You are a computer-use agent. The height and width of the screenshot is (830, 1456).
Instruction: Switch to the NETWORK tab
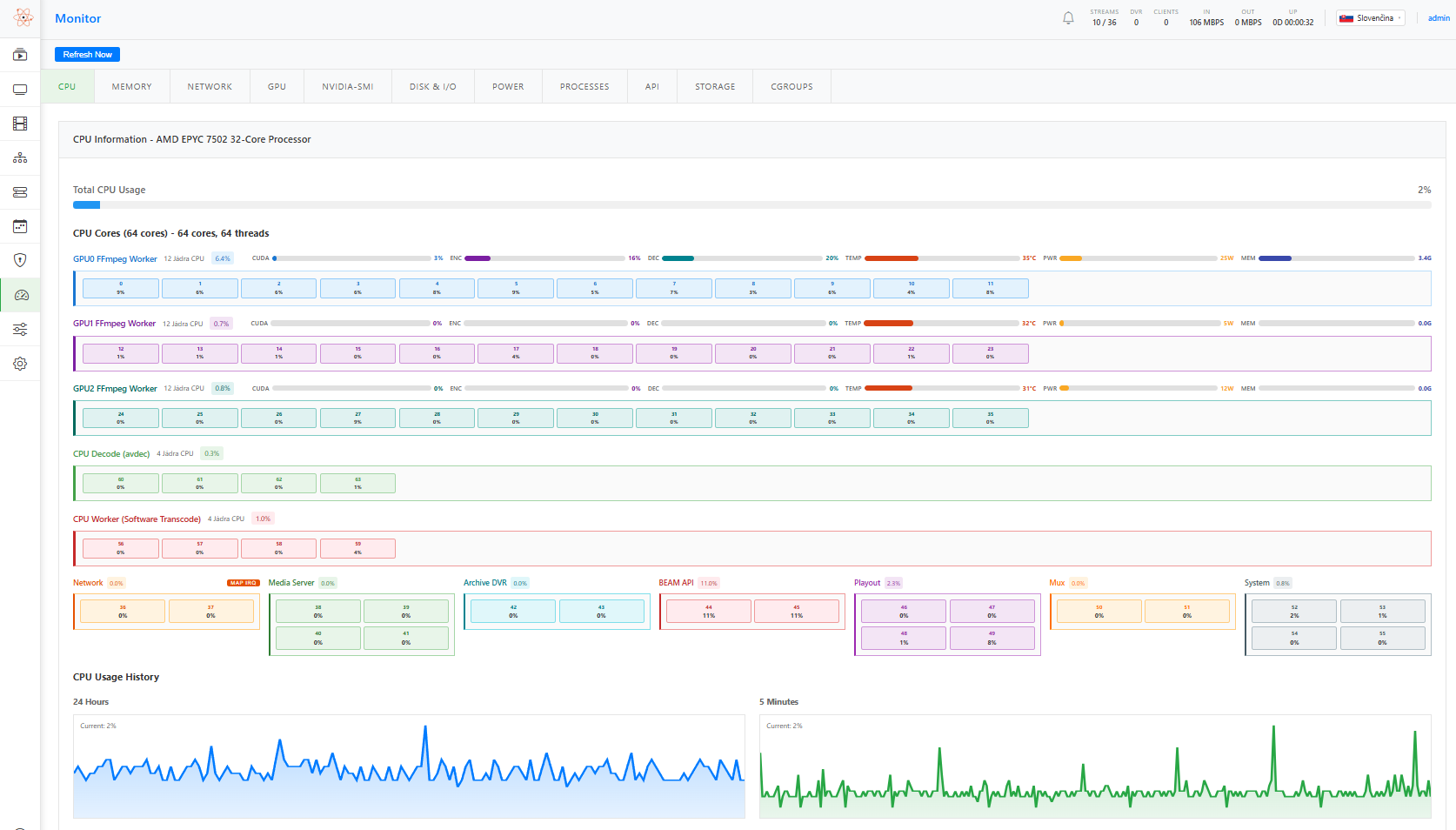click(210, 87)
